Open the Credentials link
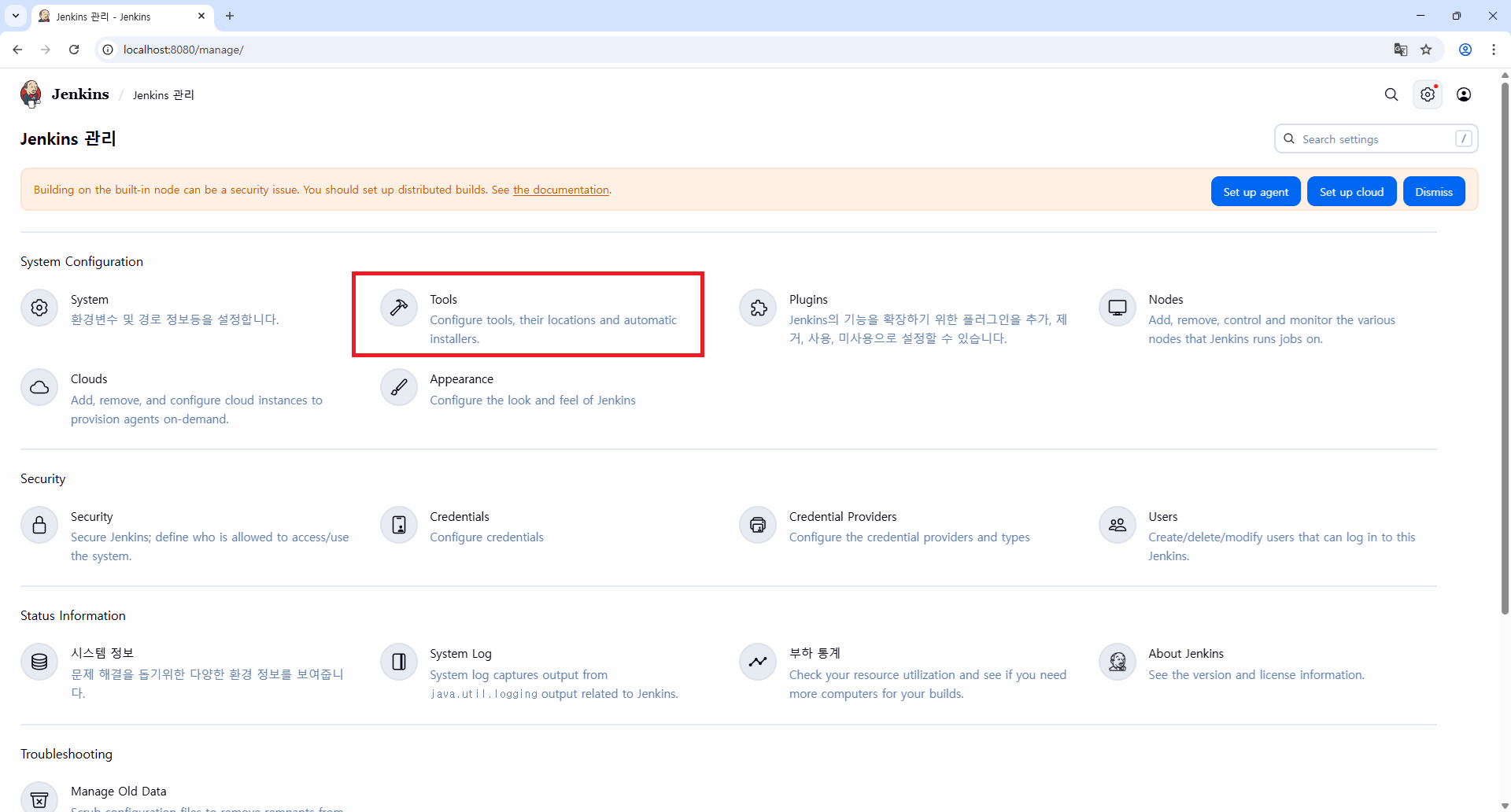The width and height of the screenshot is (1511, 812). click(460, 517)
